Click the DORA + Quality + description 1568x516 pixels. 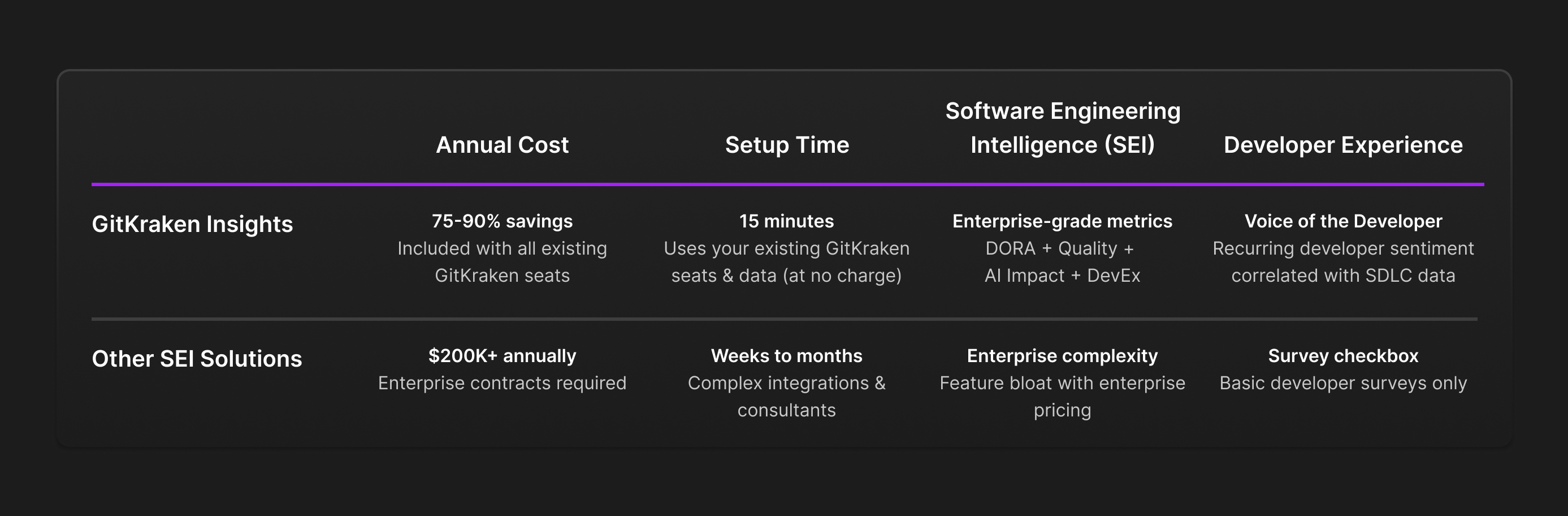[x=1059, y=248]
